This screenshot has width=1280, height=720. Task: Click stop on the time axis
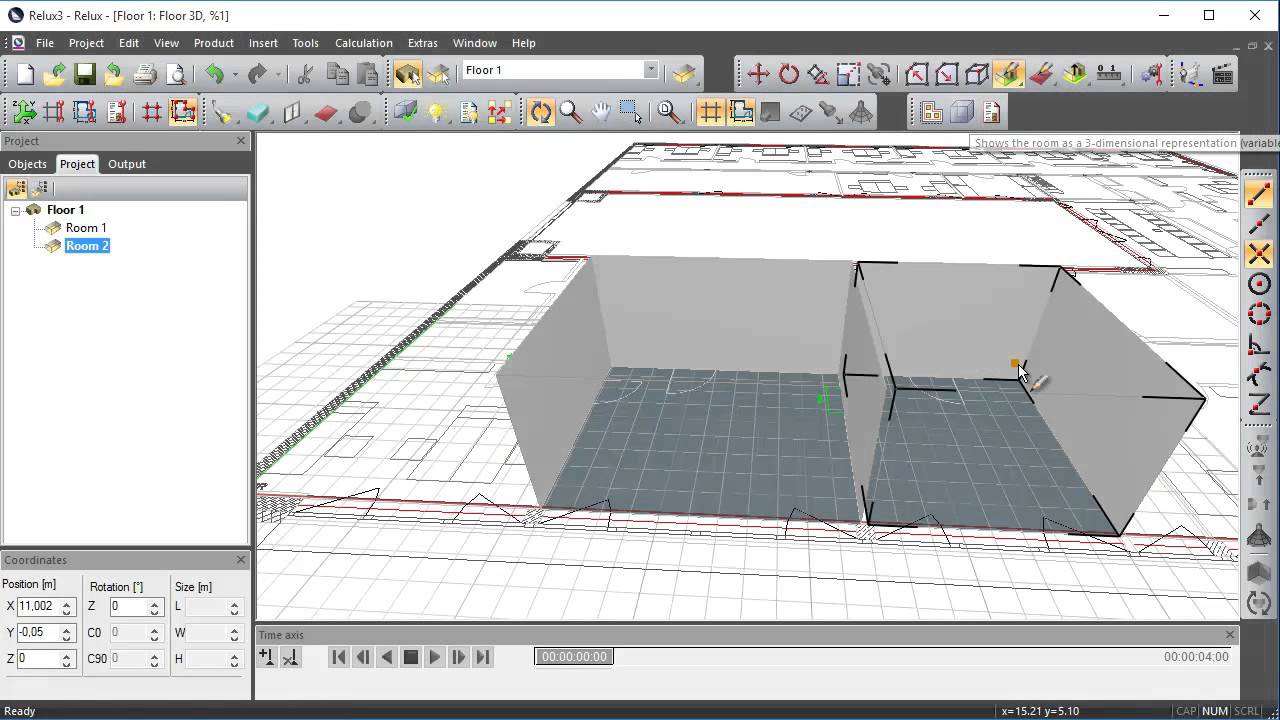click(410, 657)
